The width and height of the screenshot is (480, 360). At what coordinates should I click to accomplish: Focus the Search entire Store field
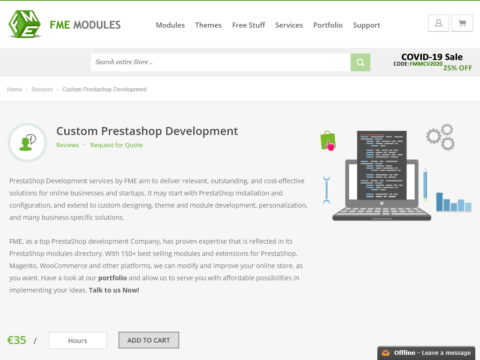pyautogui.click(x=221, y=62)
